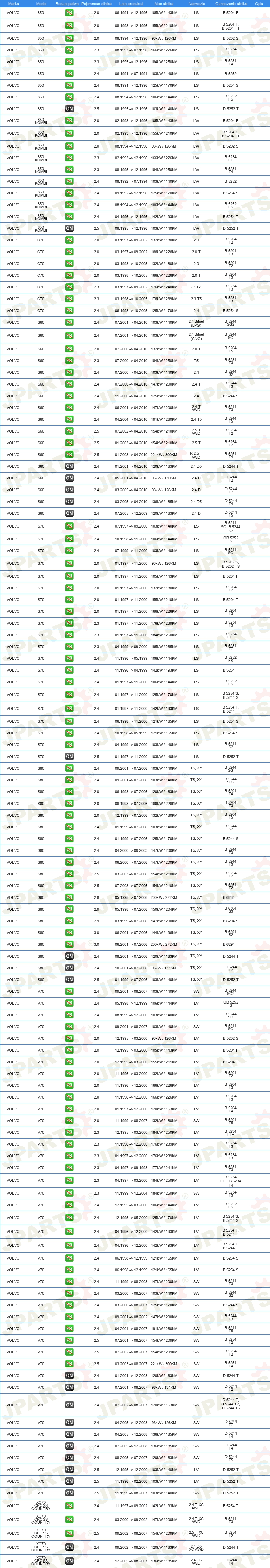Click diesel ON icon in XC70 D 5244 T row
270x1568 pixels.
point(69,1547)
